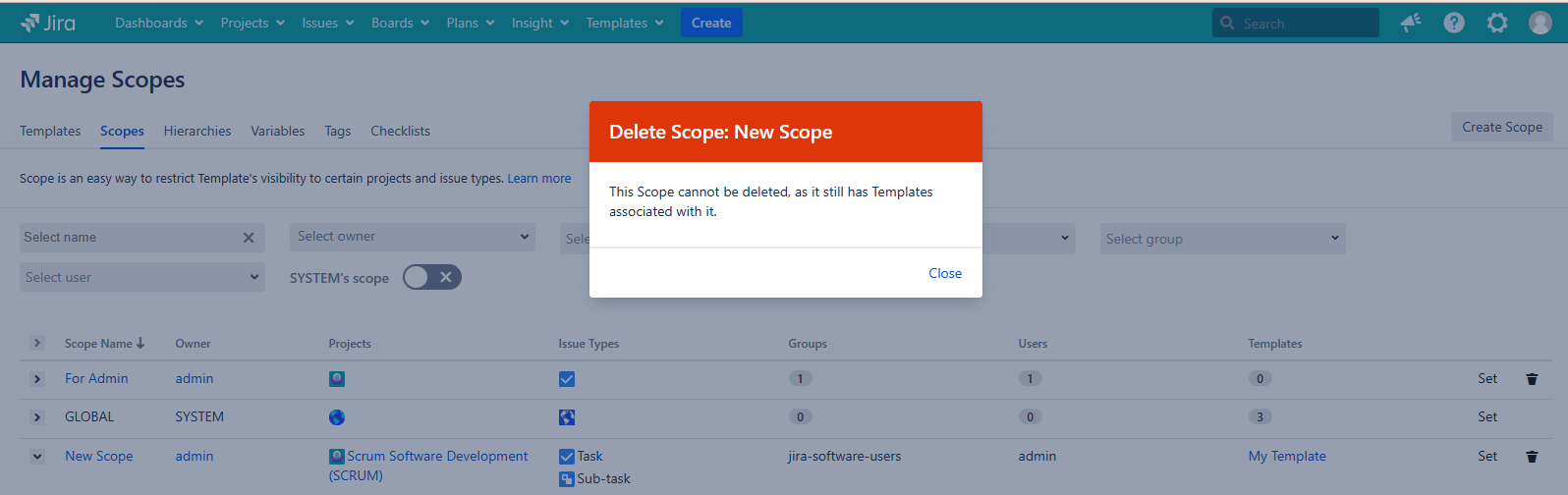1568x495 pixels.
Task: Open the user profile avatar
Action: coord(1540,23)
